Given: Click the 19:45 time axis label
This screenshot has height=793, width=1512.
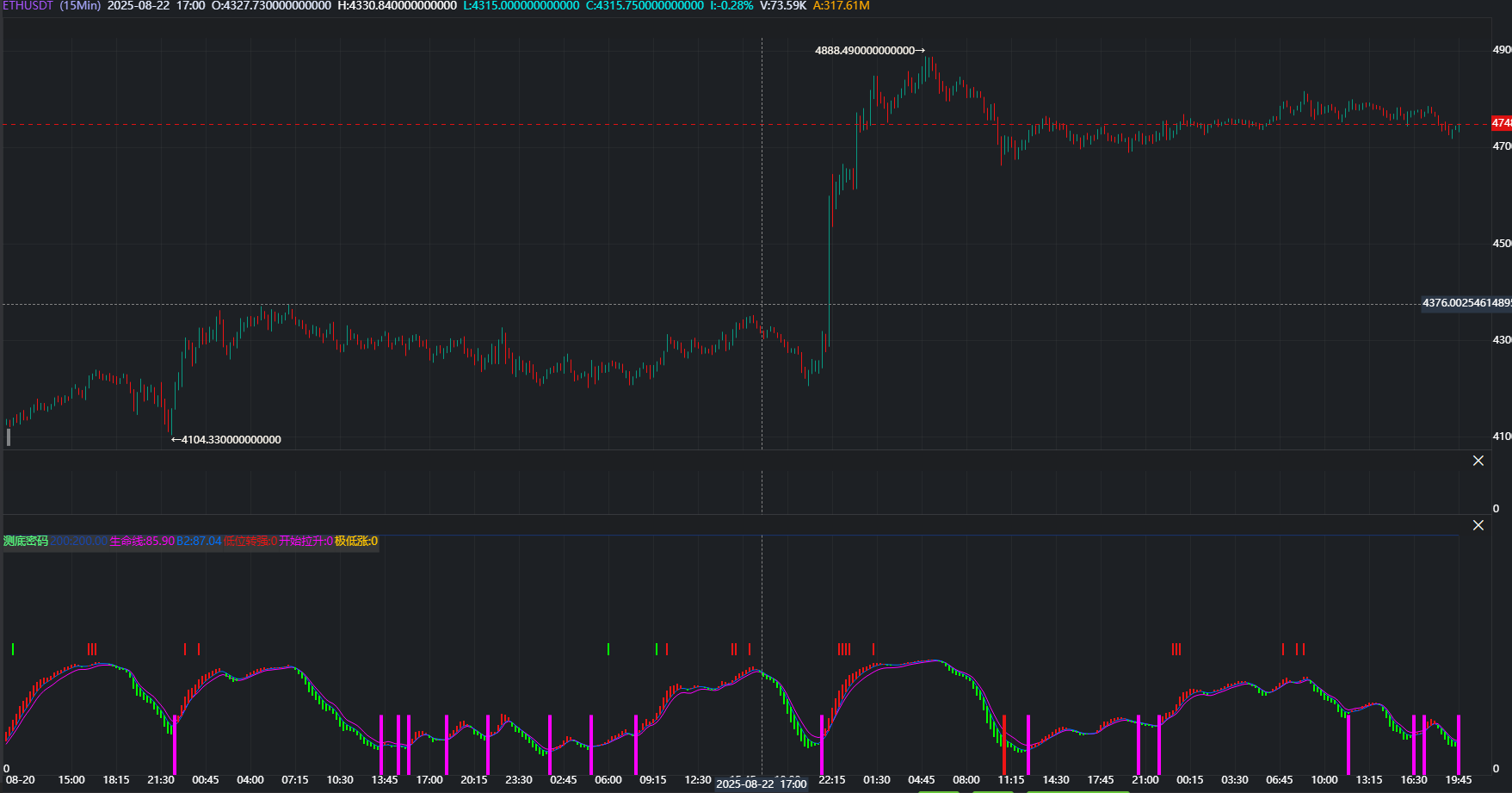Looking at the screenshot, I should point(1459,780).
